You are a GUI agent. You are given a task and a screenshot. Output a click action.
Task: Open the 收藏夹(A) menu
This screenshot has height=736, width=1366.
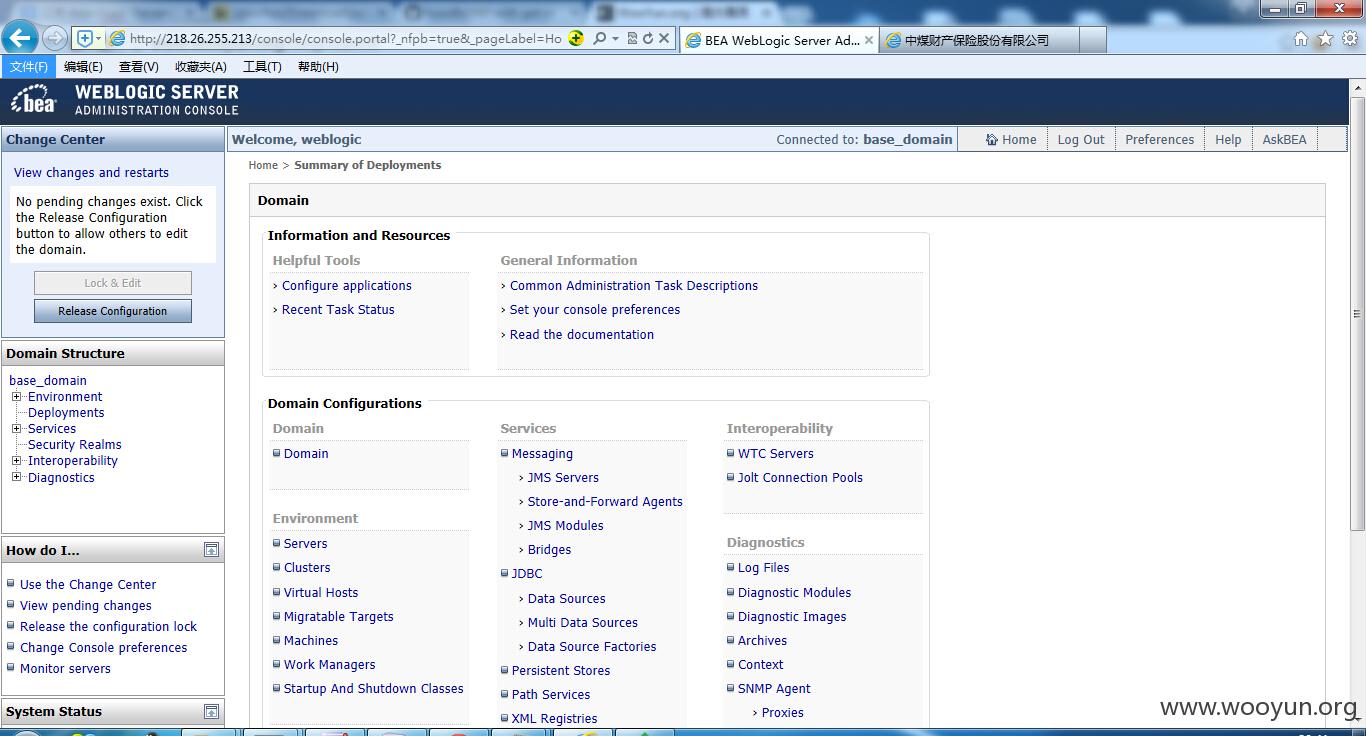tap(200, 67)
